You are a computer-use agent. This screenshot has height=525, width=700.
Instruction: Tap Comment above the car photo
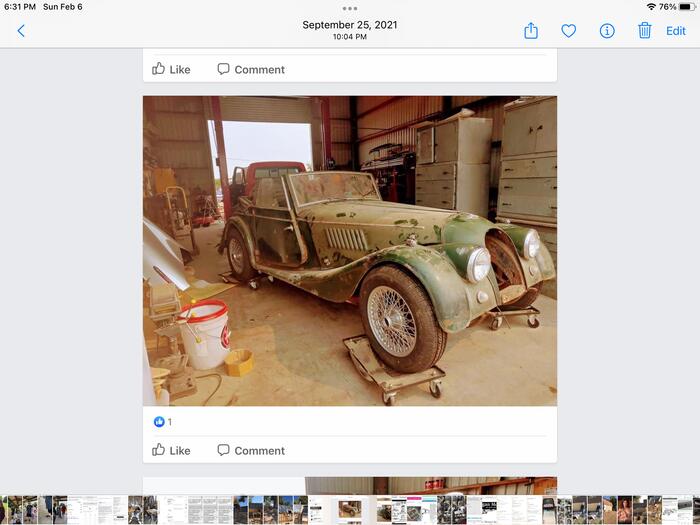pyautogui.click(x=251, y=69)
